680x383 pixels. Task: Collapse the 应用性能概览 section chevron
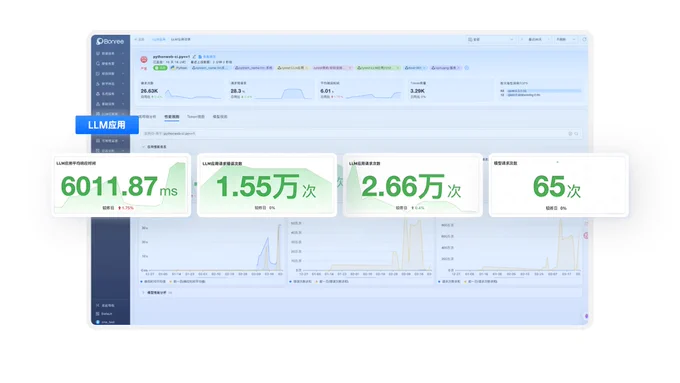pyautogui.click(x=144, y=147)
